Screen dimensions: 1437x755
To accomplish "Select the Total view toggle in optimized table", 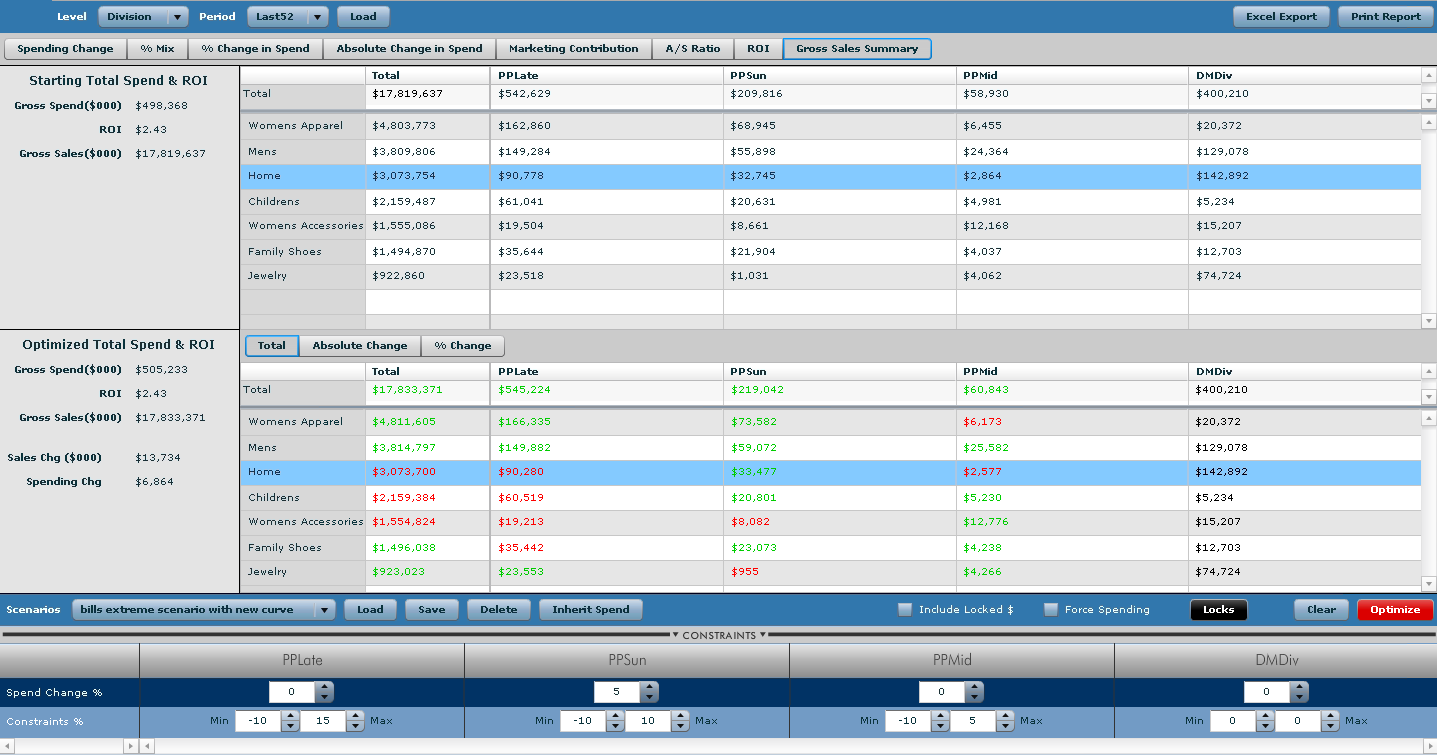I will click(271, 345).
